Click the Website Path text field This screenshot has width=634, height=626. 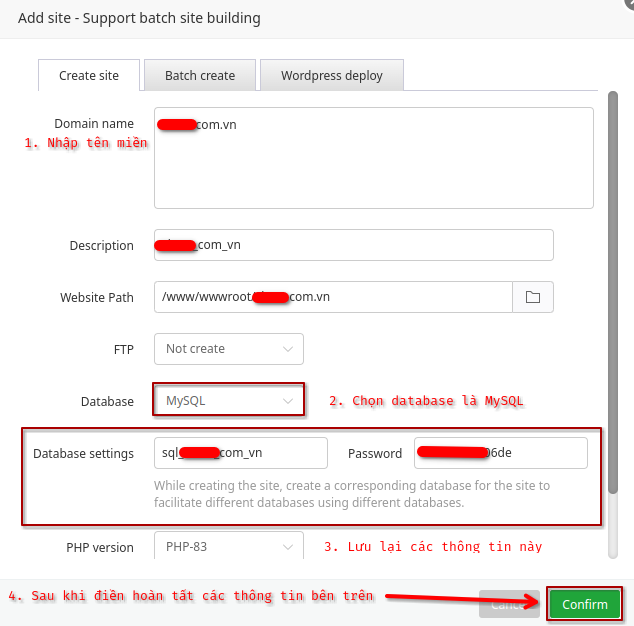[333, 297]
